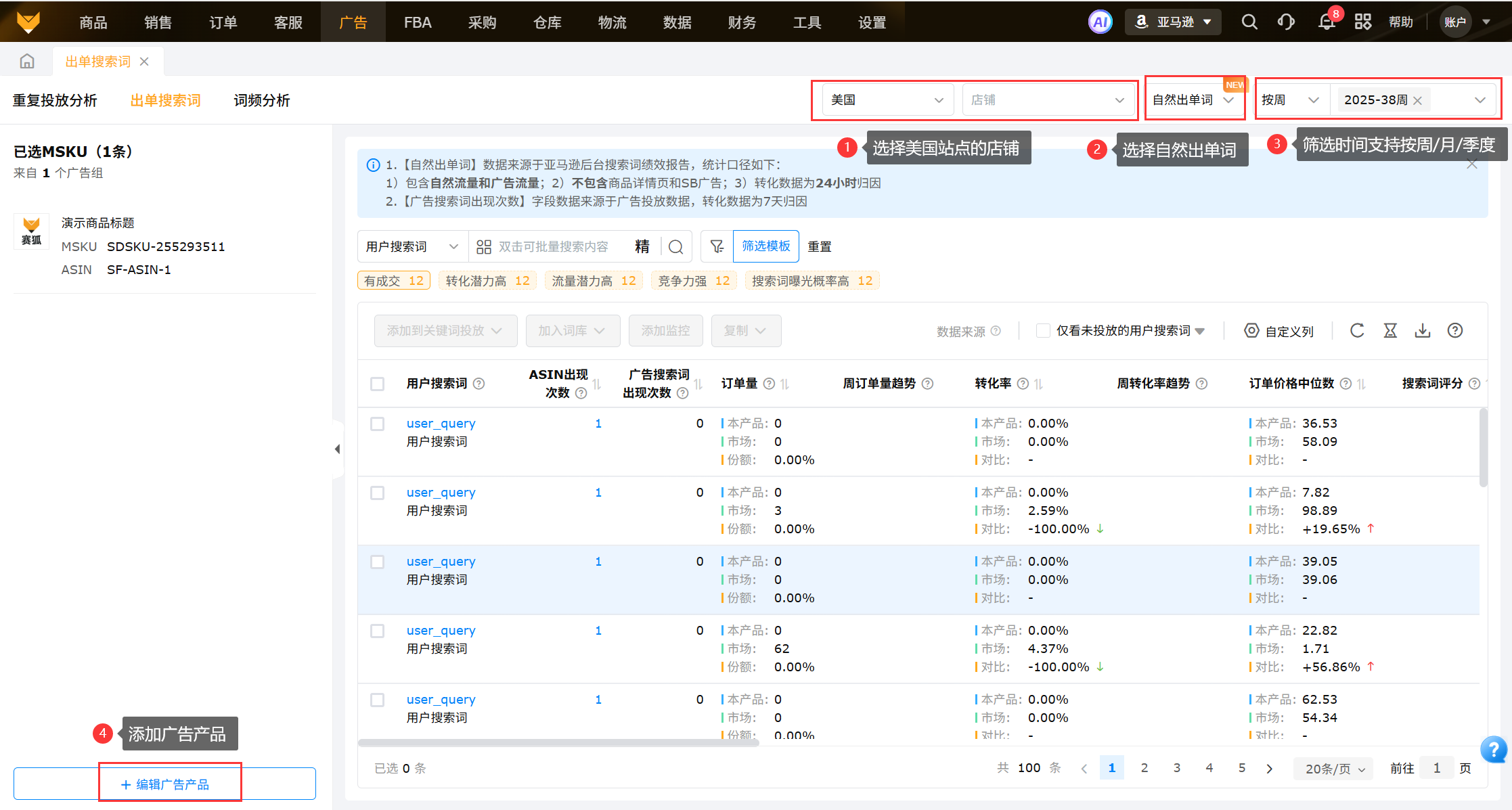The width and height of the screenshot is (1512, 810).
Task: Open the 按周 time granularity dropdown
Action: (1290, 100)
